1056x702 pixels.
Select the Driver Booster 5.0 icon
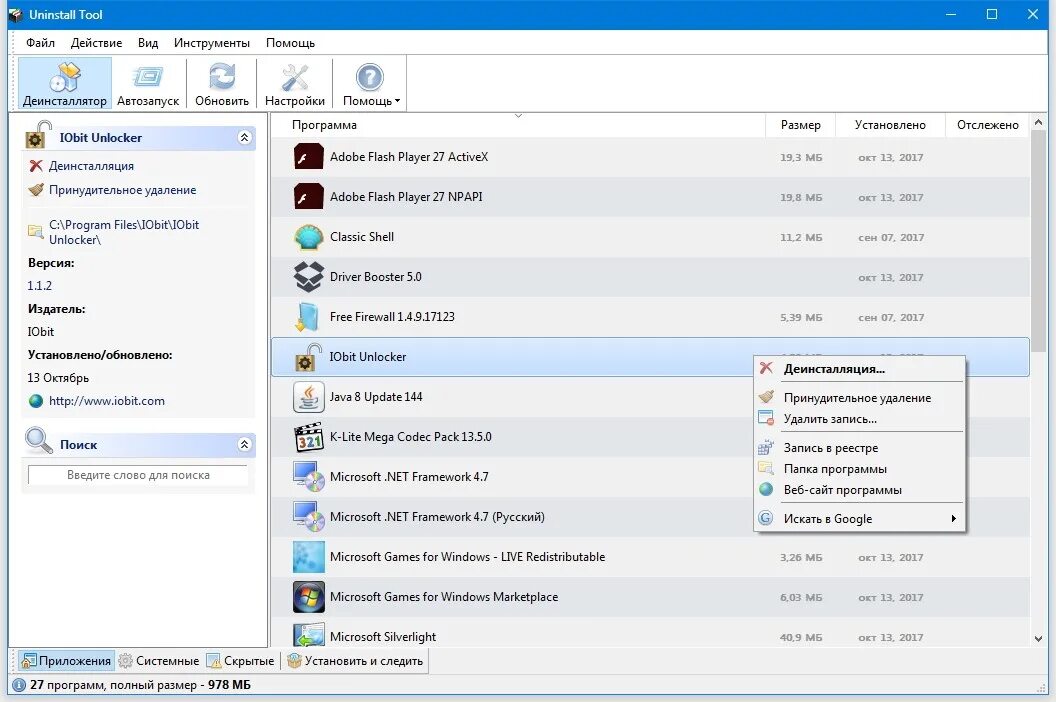coord(308,277)
